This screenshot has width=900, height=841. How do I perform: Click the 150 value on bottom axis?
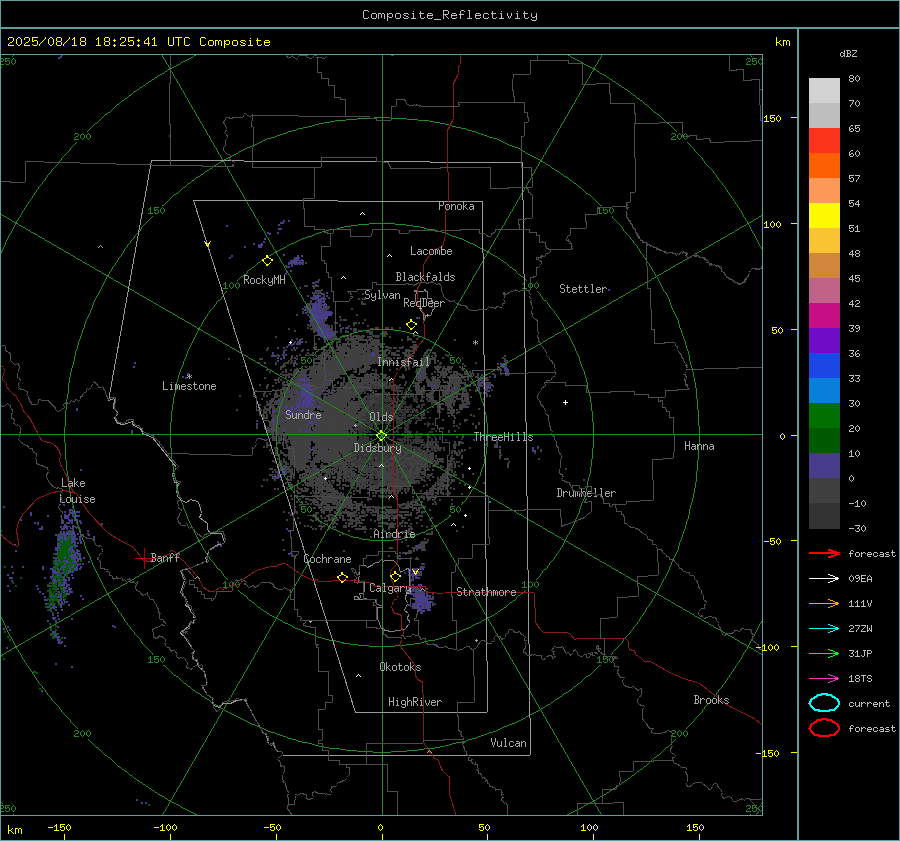(695, 827)
